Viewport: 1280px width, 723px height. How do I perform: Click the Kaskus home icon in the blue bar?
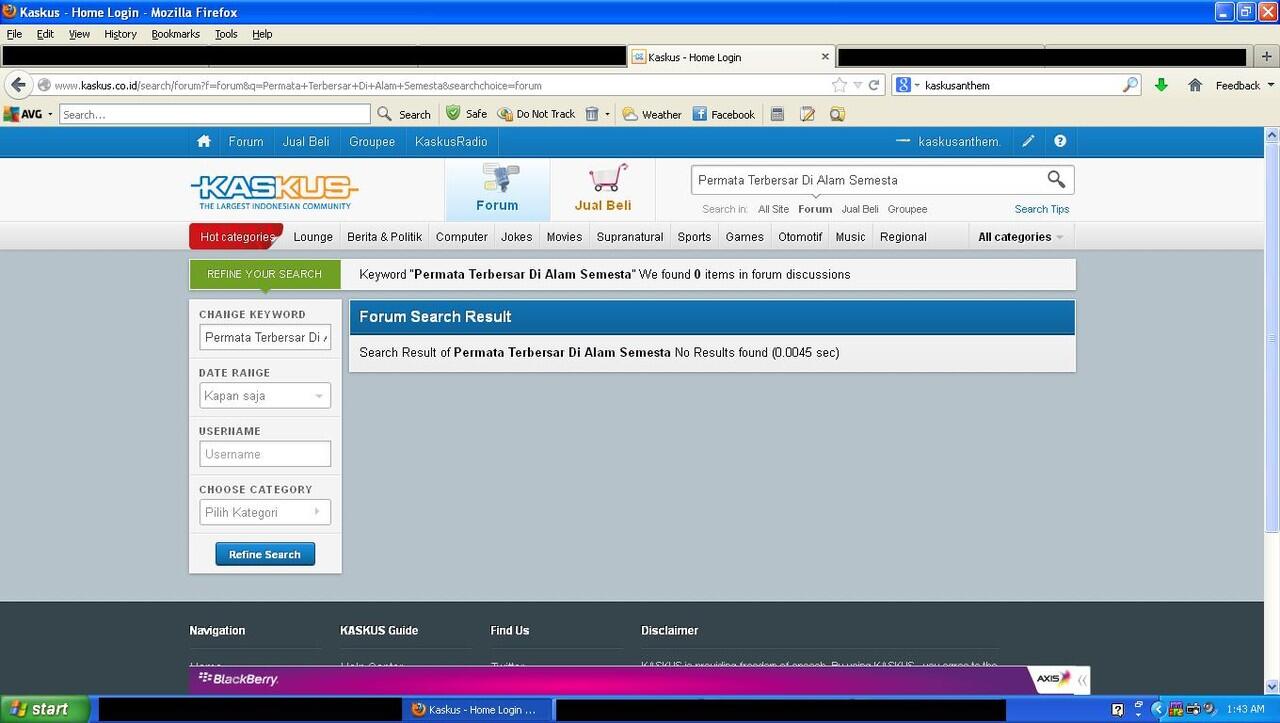(x=204, y=141)
